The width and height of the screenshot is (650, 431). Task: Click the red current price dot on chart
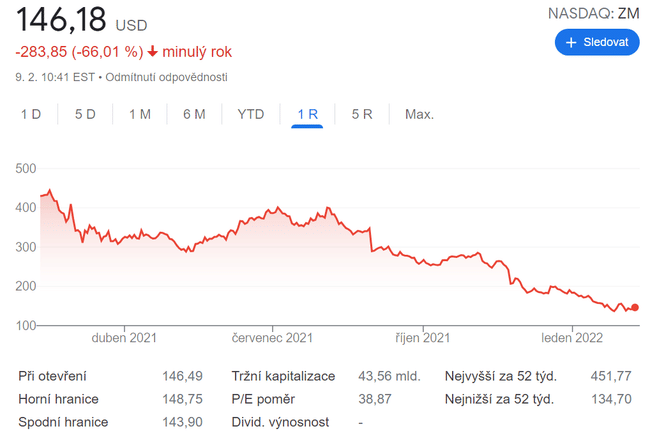coord(635,308)
